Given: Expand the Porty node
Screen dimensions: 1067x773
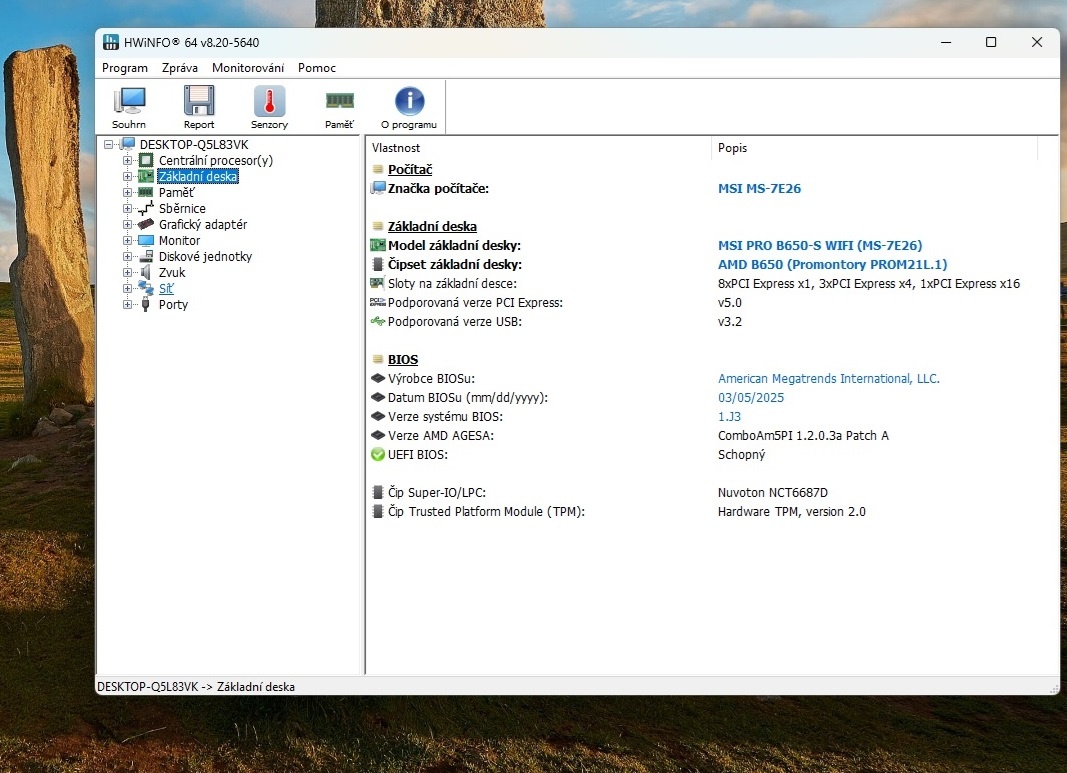Looking at the screenshot, I should 127,304.
